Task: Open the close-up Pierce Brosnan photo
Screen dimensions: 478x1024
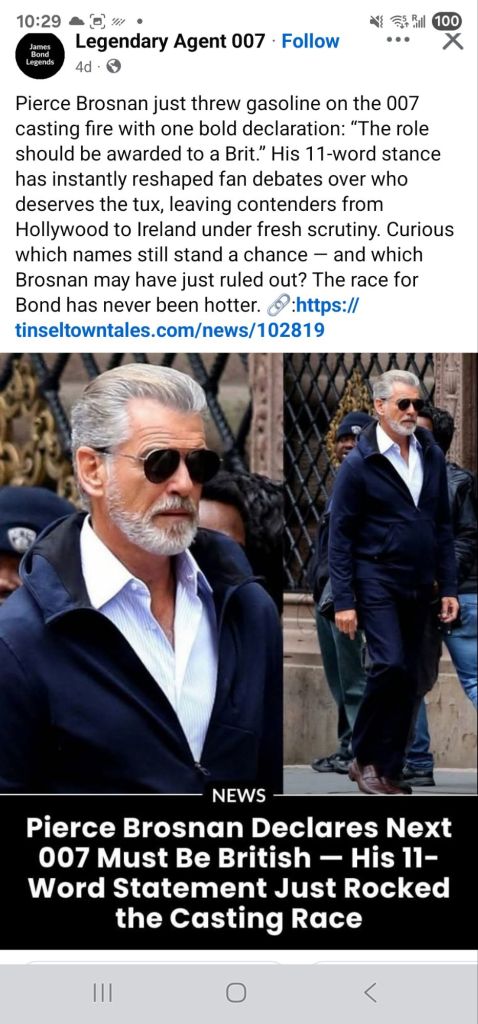Action: point(141,573)
